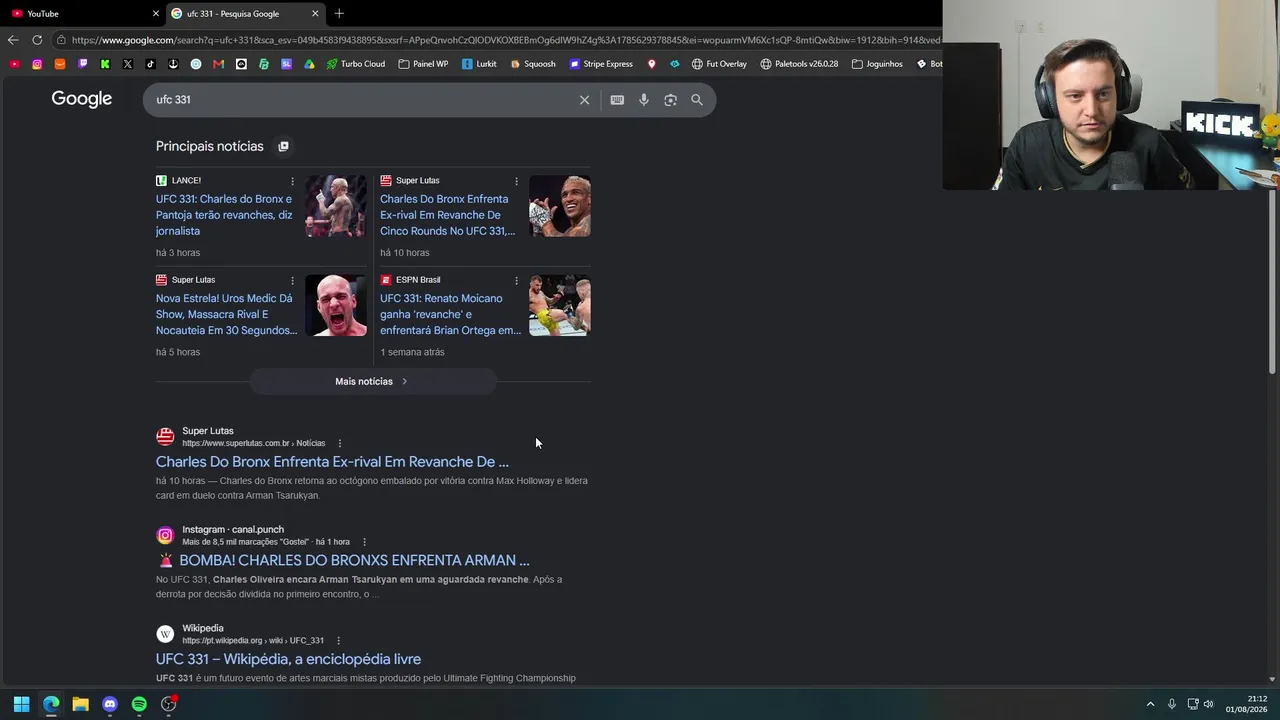The height and width of the screenshot is (720, 1280).
Task: Open more options for Super Lutas Charles Do Bronx card
Action: pyautogui.click(x=516, y=181)
